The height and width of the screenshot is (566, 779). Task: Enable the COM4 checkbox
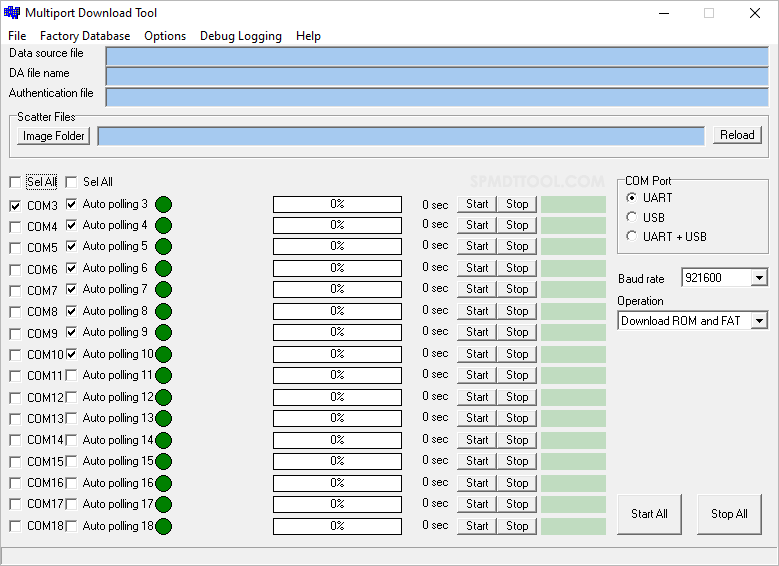15,227
